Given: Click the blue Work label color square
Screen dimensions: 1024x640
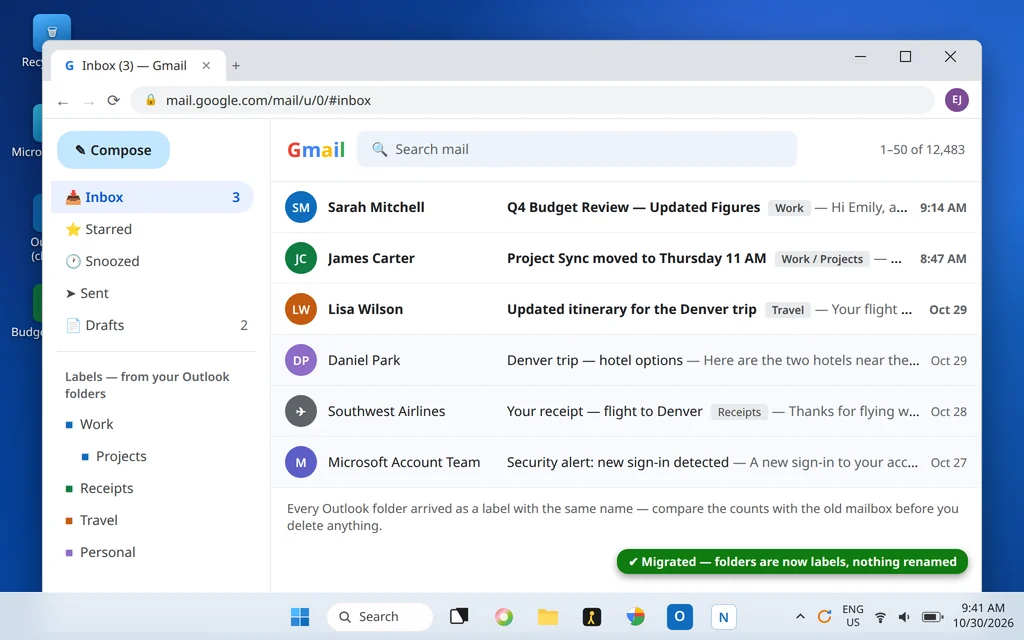Looking at the screenshot, I should pyautogui.click(x=69, y=425).
